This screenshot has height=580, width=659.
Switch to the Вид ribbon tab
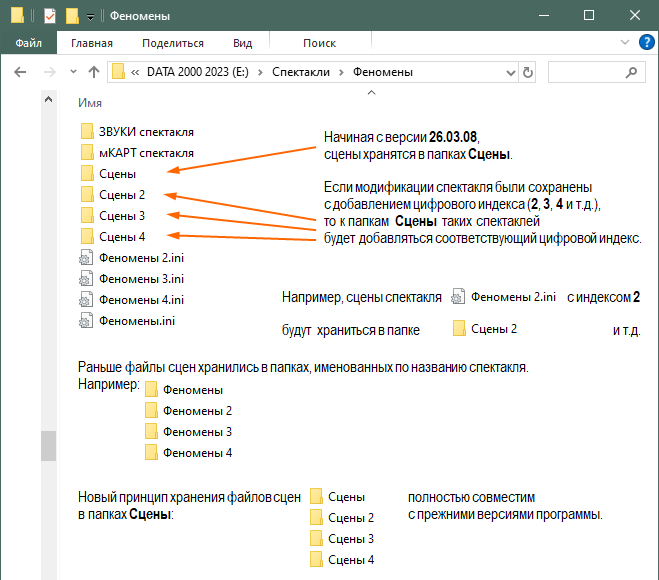pyautogui.click(x=243, y=43)
